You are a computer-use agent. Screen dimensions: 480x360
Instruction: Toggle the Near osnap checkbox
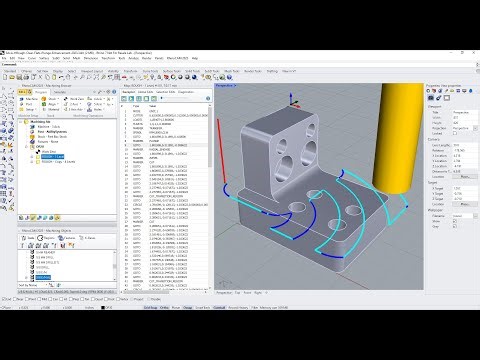coord(15,299)
